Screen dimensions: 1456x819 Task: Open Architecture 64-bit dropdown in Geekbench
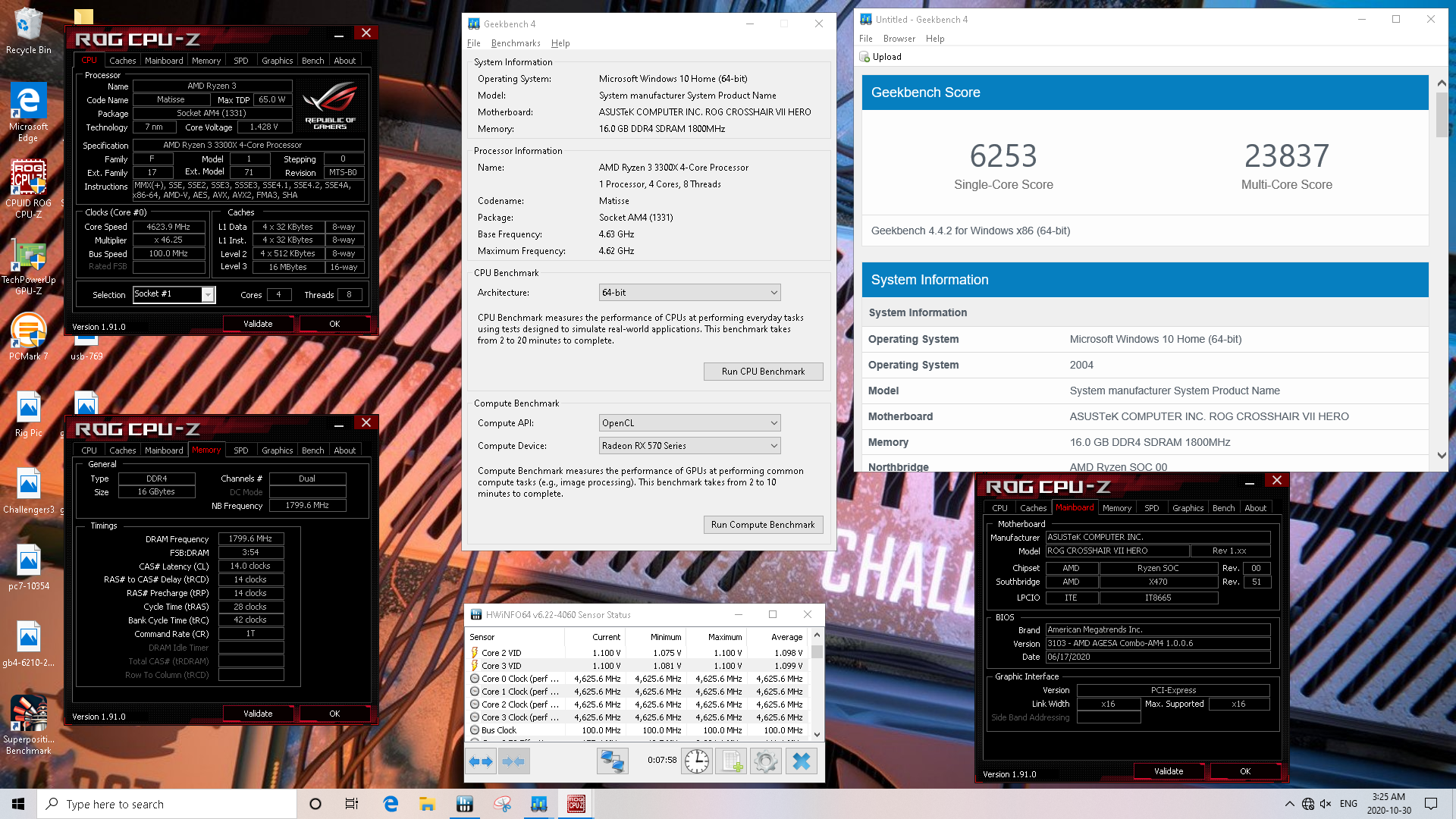point(689,293)
